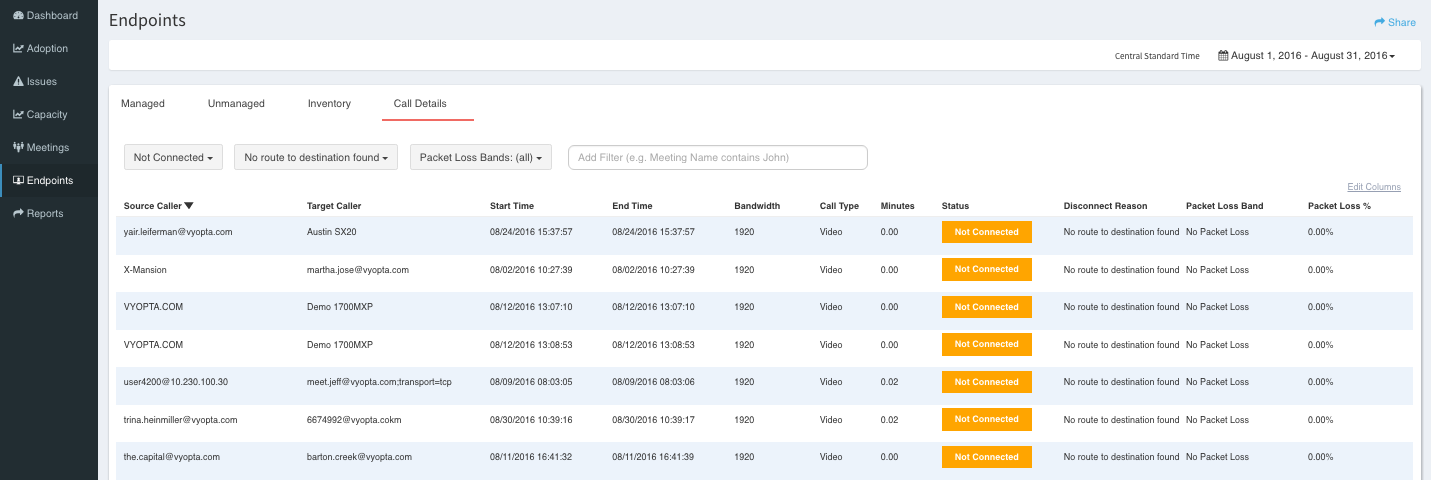Sort by Call Type column
This screenshot has width=1431, height=480.
point(839,206)
